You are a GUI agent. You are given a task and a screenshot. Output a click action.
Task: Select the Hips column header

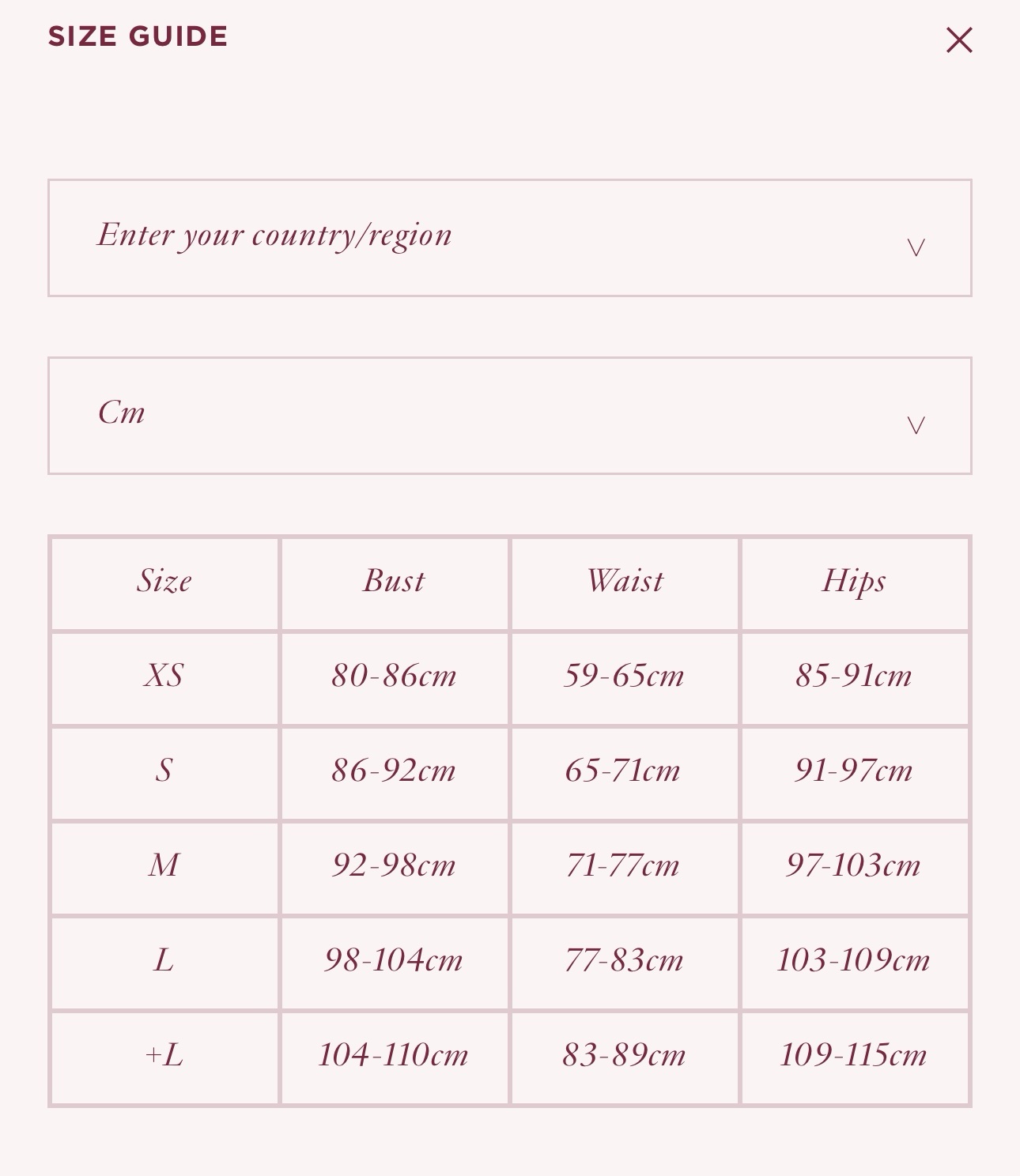point(854,582)
